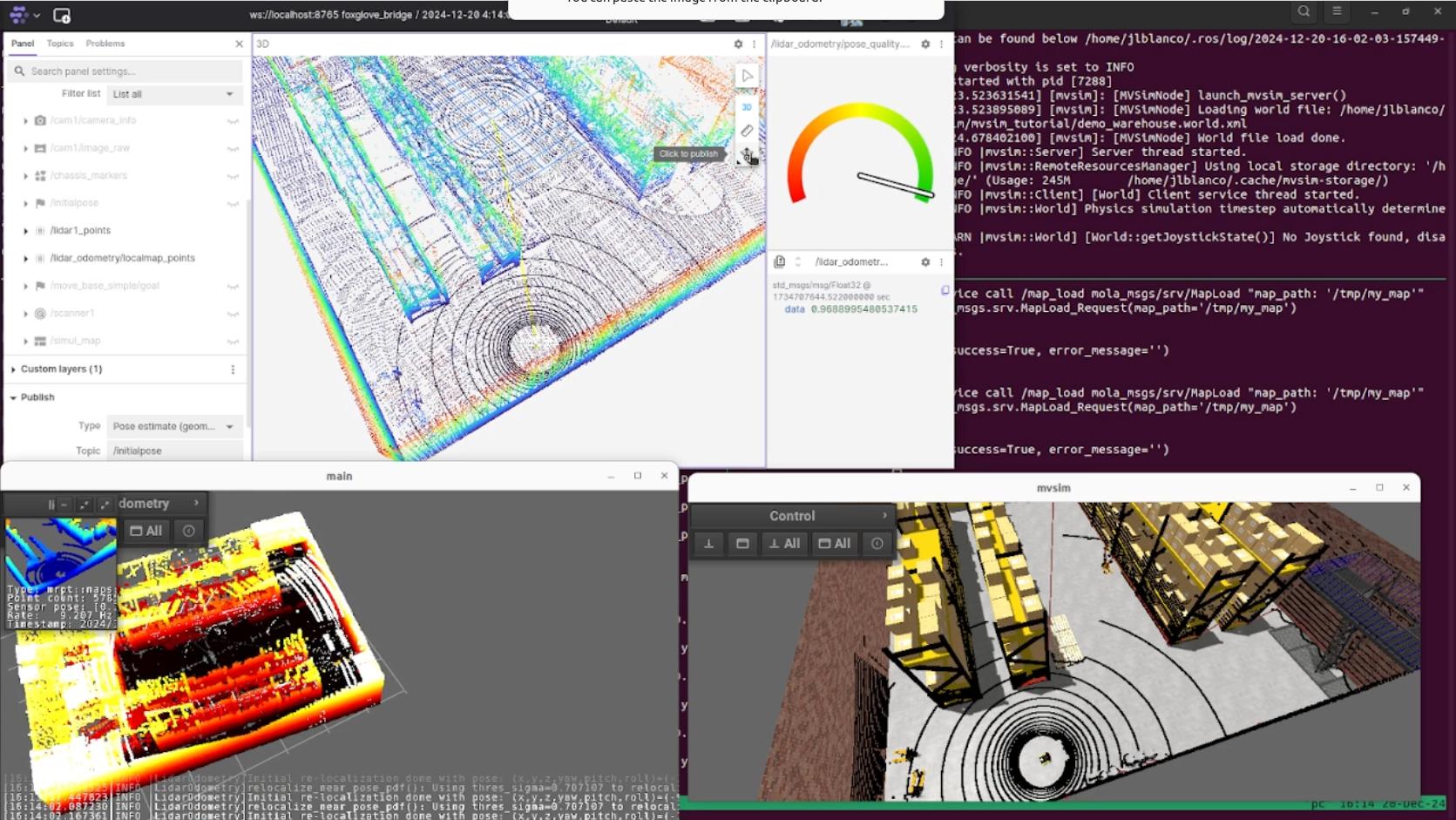Click the laser scan icon beside /scanner1
The image size is (1456, 820).
tap(40, 313)
